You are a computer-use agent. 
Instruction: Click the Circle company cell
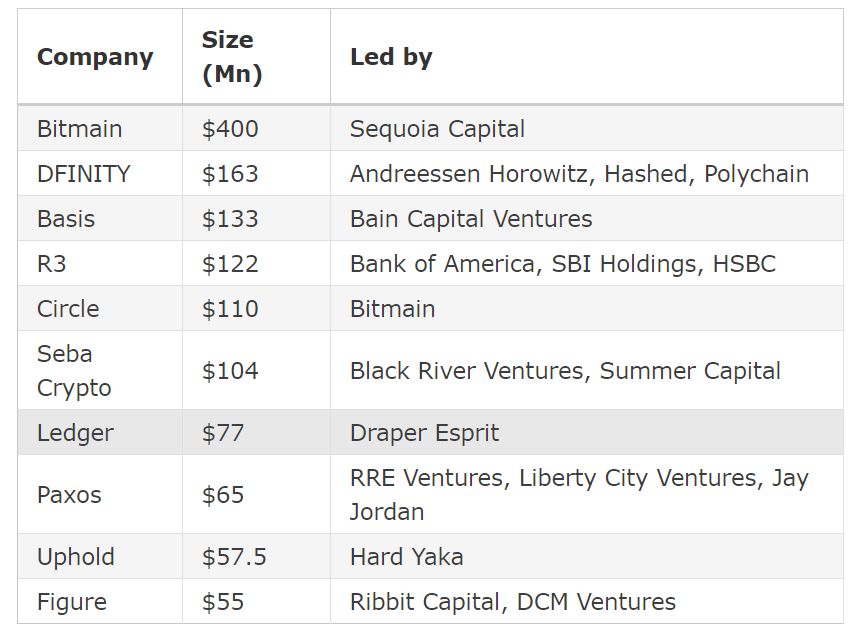(68, 309)
